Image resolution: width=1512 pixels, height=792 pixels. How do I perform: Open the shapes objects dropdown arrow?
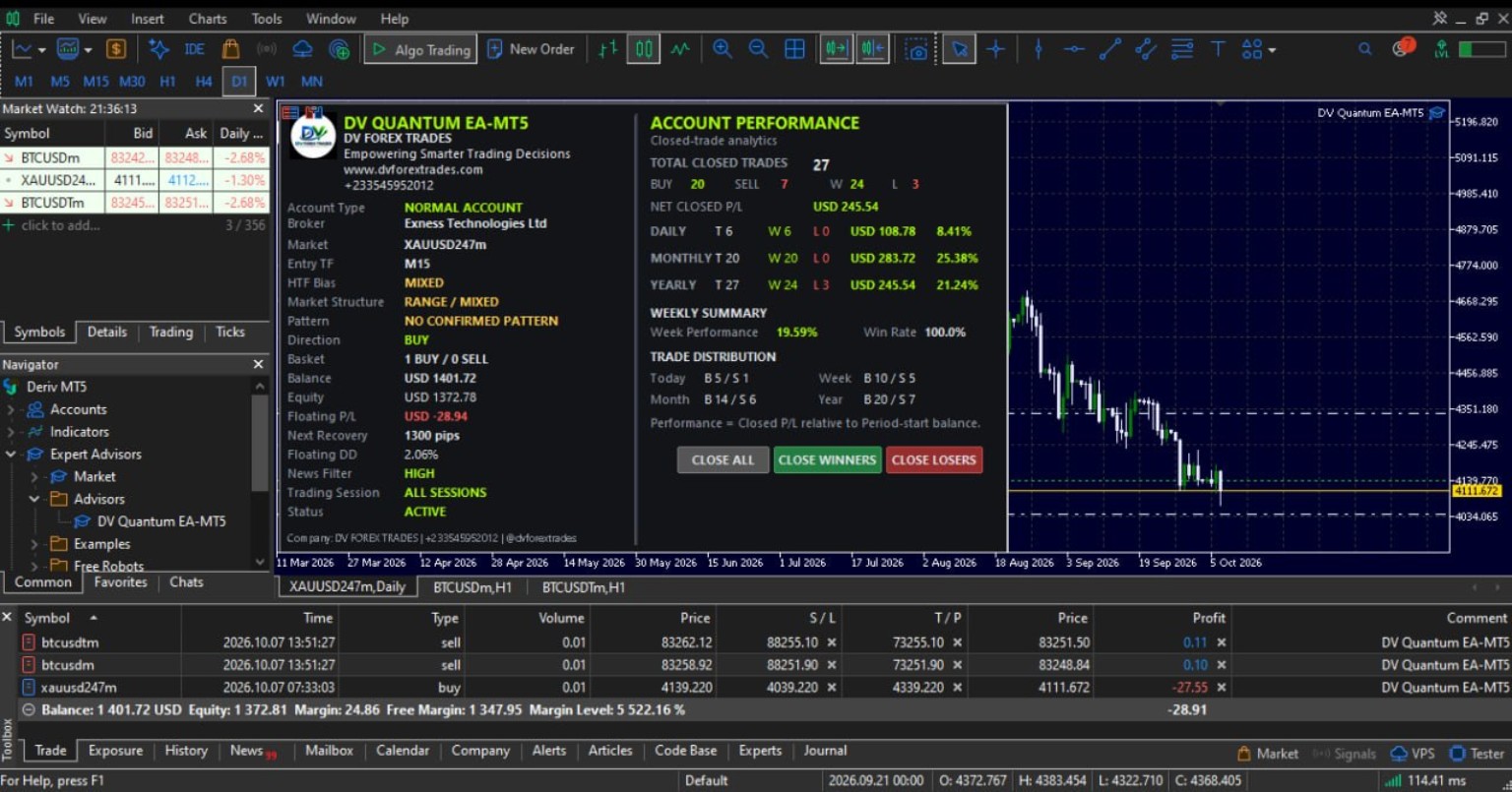click(x=1272, y=50)
